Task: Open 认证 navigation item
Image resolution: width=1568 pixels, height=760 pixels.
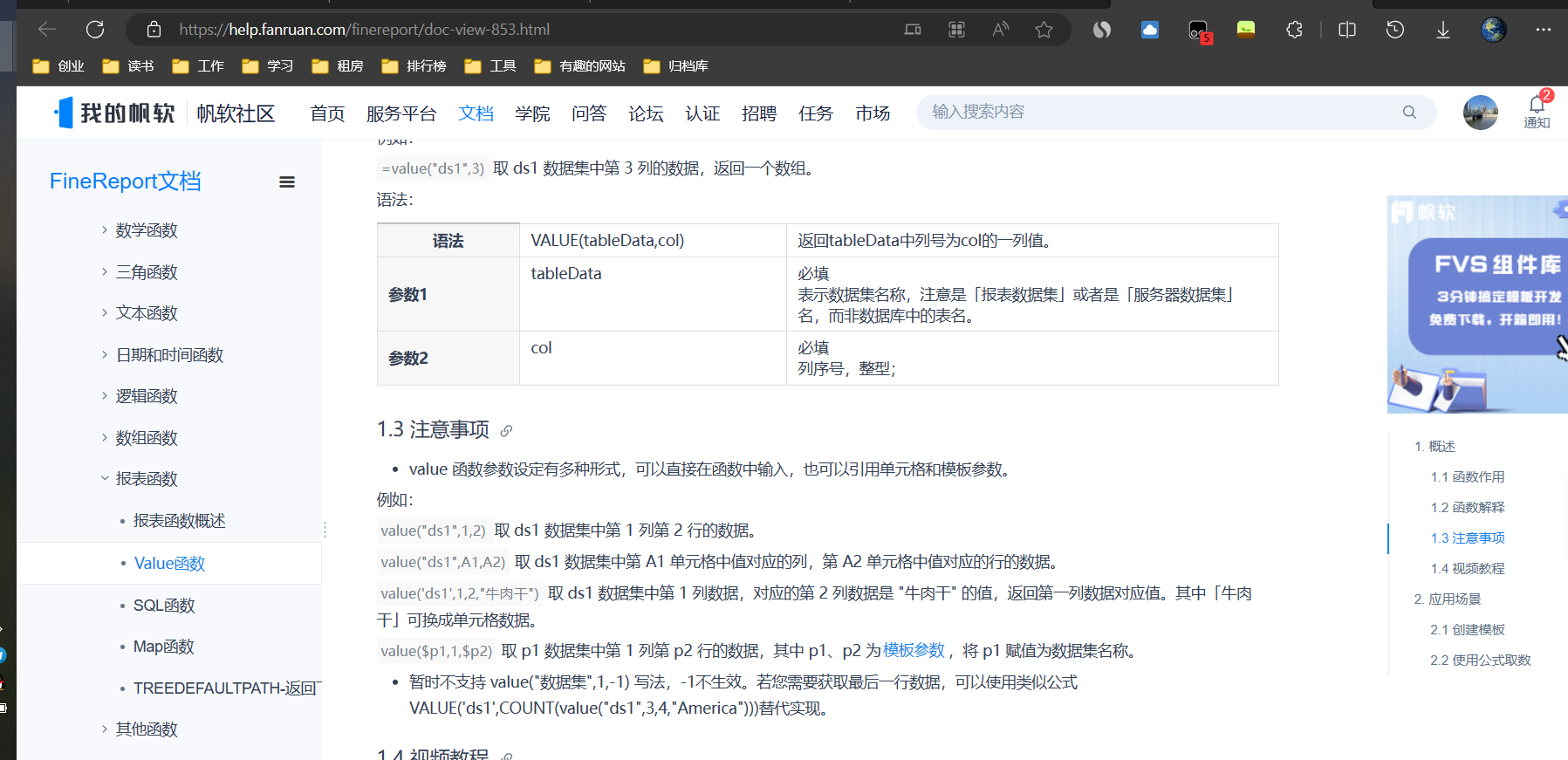Action: (702, 113)
